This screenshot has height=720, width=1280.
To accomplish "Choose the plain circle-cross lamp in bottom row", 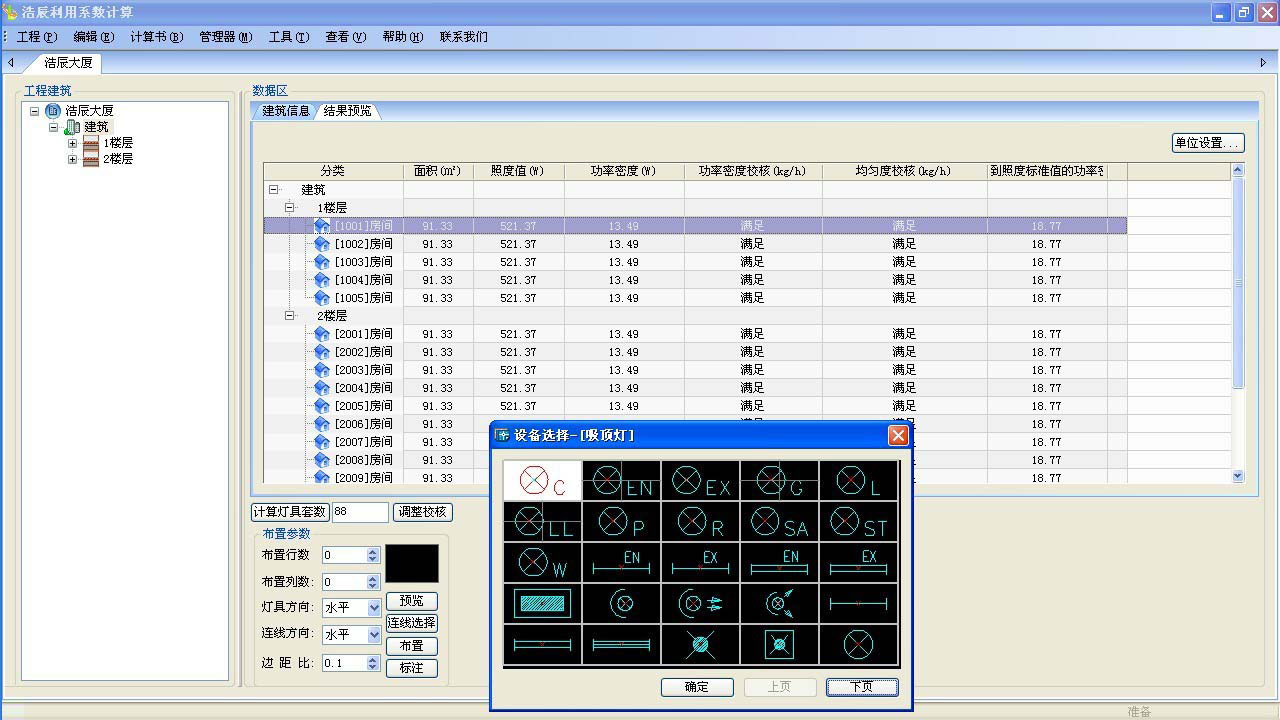I will coord(858,645).
